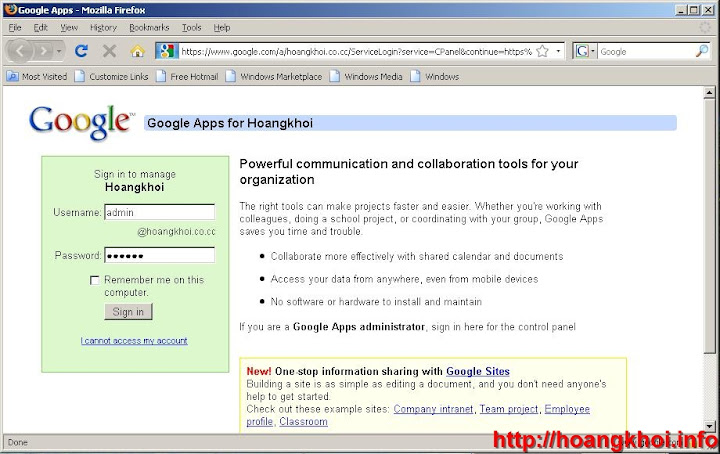Open the View menu

click(x=69, y=28)
